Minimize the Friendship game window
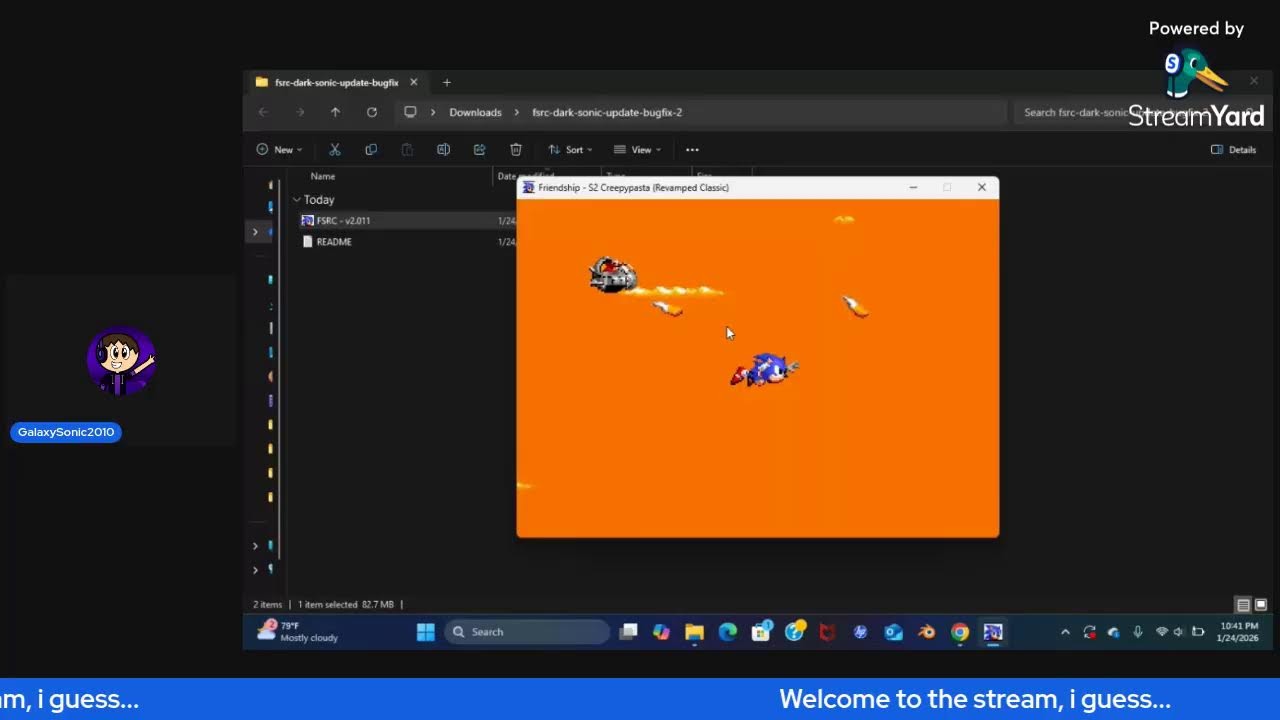 913,187
